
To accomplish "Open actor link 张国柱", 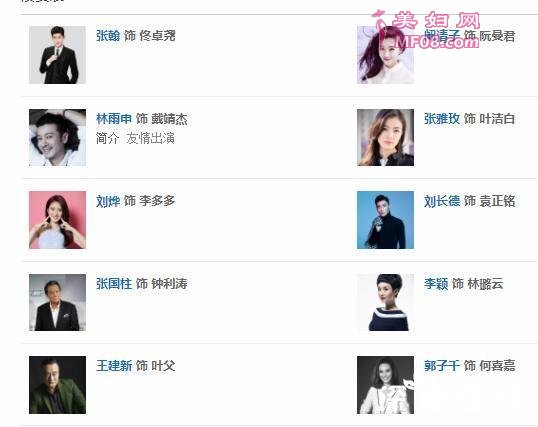I will tap(114, 284).
